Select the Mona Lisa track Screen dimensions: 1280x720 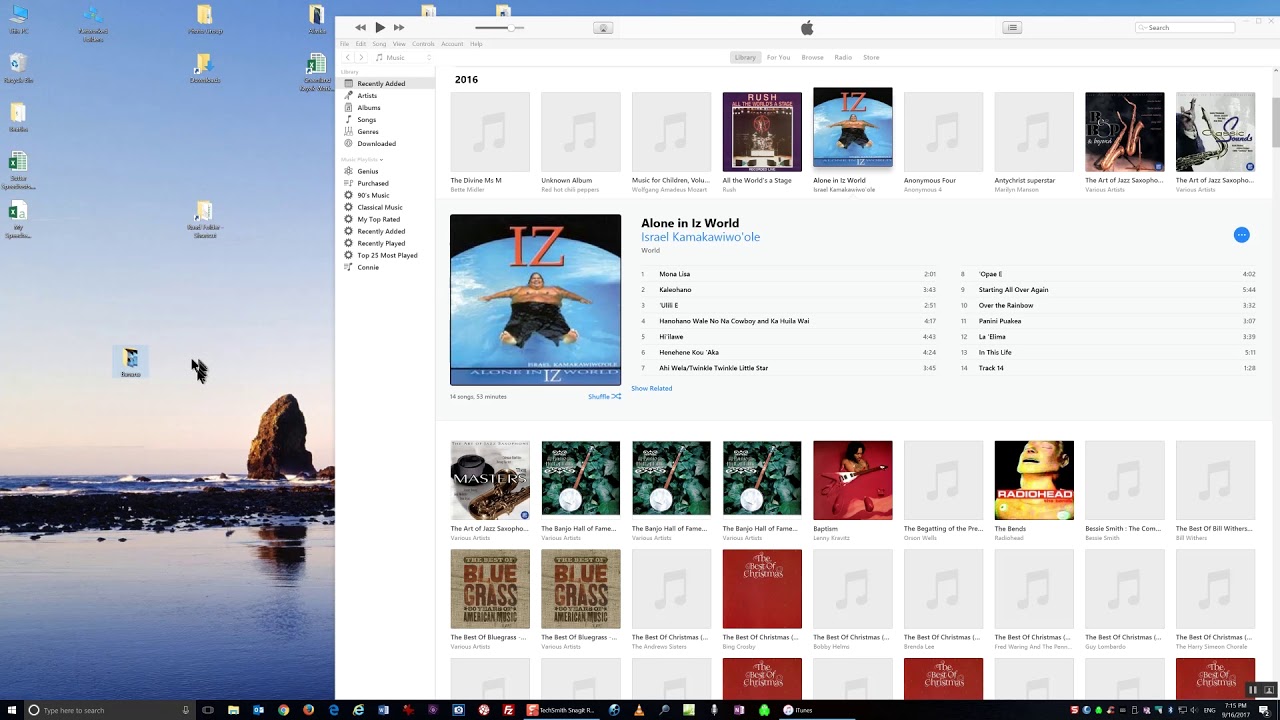coord(788,274)
